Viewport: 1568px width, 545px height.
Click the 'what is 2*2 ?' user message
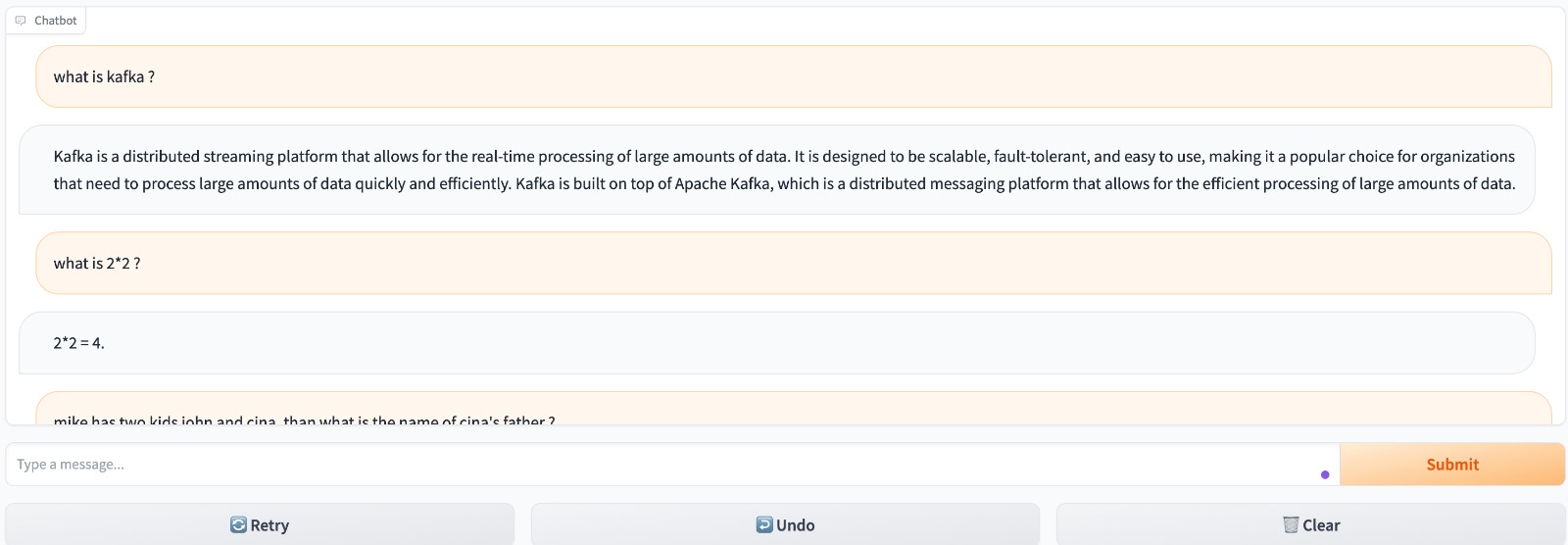(97, 264)
